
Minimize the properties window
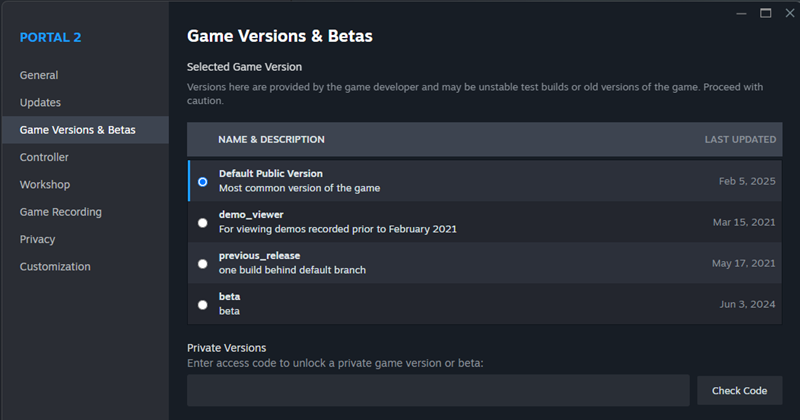[741, 13]
